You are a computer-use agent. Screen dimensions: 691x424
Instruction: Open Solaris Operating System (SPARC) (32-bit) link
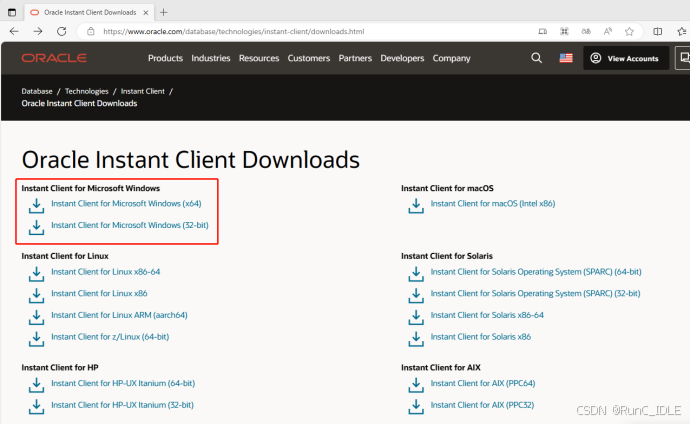coord(535,294)
